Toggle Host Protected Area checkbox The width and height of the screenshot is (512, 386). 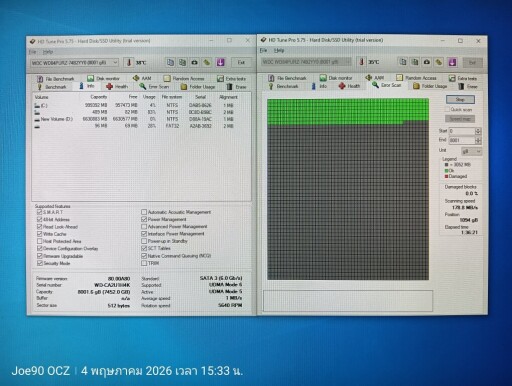click(39, 241)
